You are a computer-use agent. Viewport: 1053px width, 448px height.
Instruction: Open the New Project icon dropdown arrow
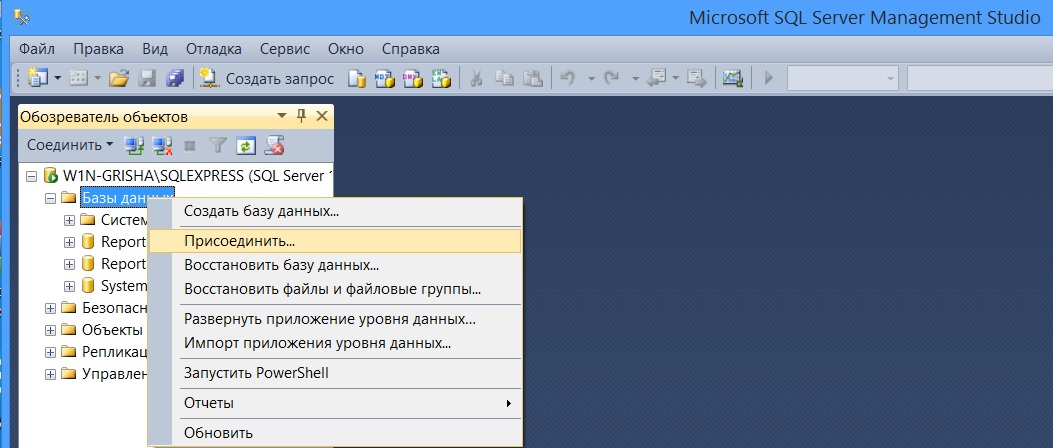pyautogui.click(x=57, y=79)
